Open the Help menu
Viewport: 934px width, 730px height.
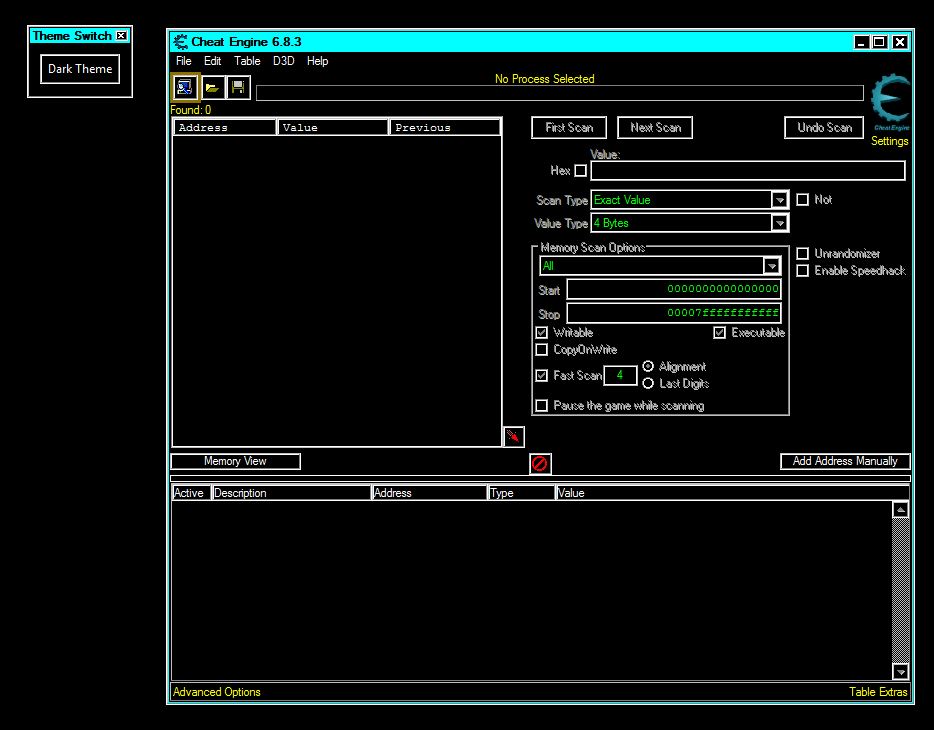point(317,61)
